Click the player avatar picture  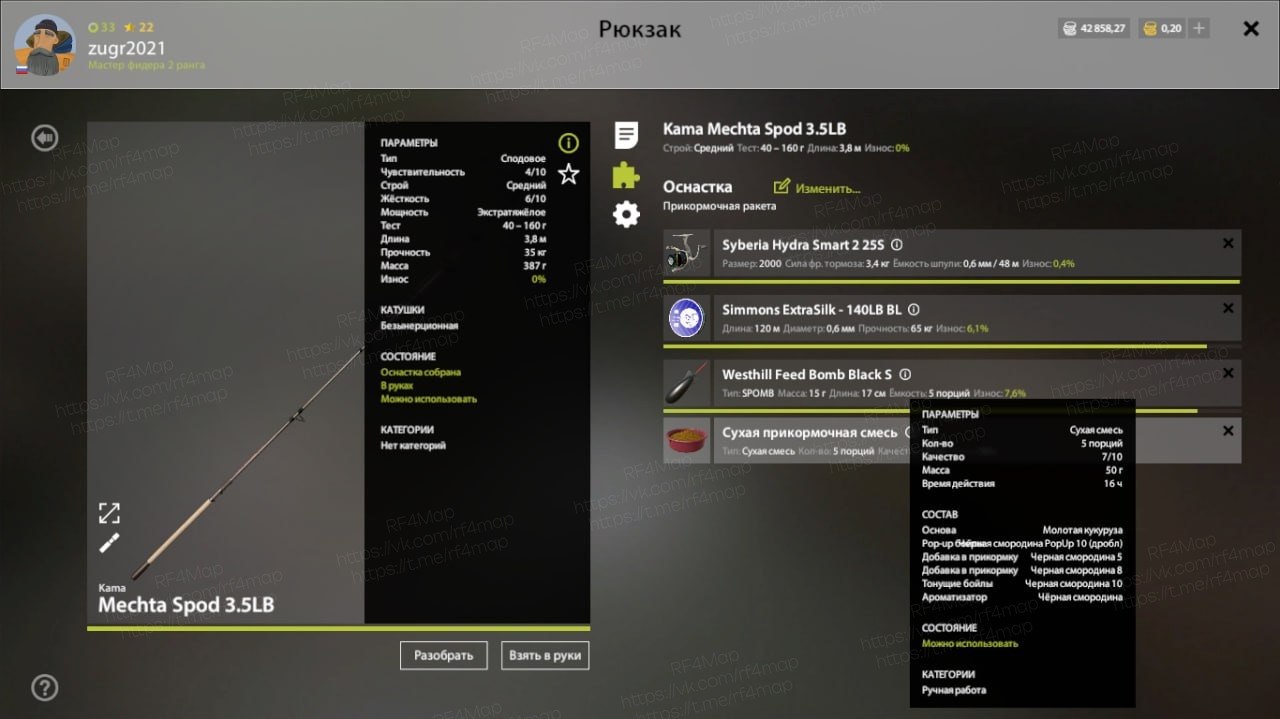44,46
